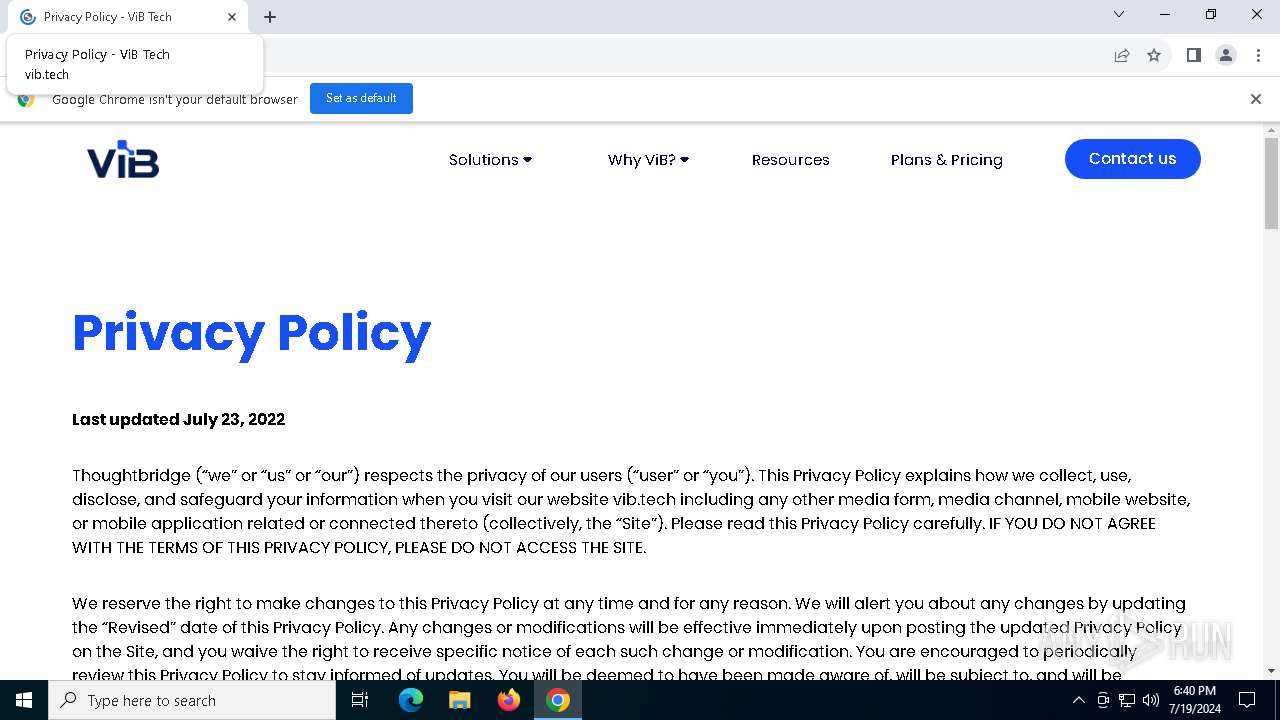
Task: Open the Chrome profile menu
Action: [x=1225, y=55]
